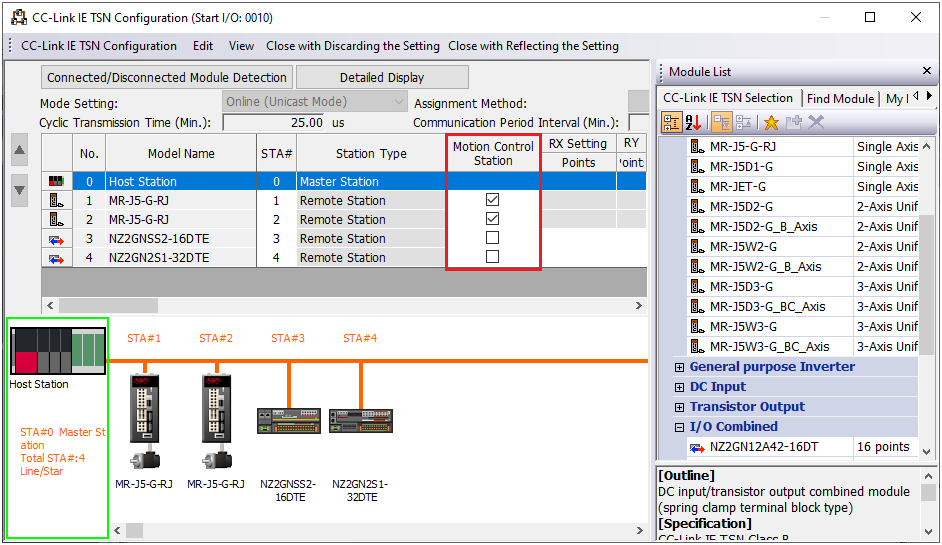
Task: Click the icon beside MR-J5D3-G in module list
Action: [x=697, y=287]
